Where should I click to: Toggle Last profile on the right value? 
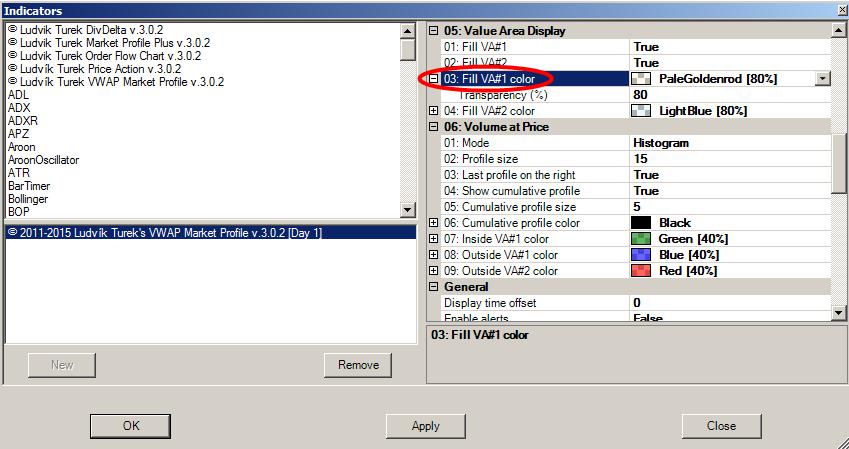click(729, 175)
